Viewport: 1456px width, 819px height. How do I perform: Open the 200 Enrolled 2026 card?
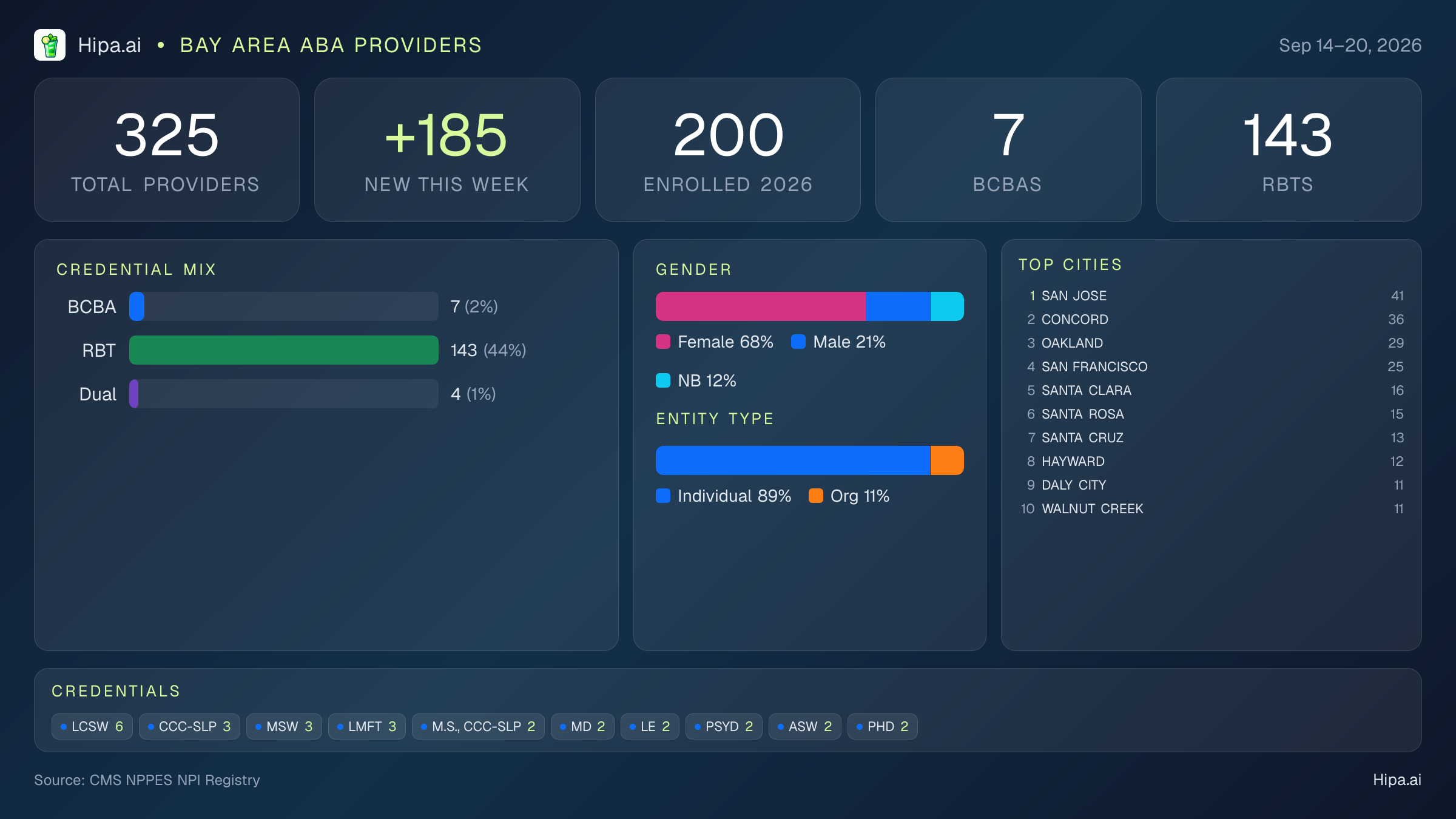pyautogui.click(x=728, y=150)
